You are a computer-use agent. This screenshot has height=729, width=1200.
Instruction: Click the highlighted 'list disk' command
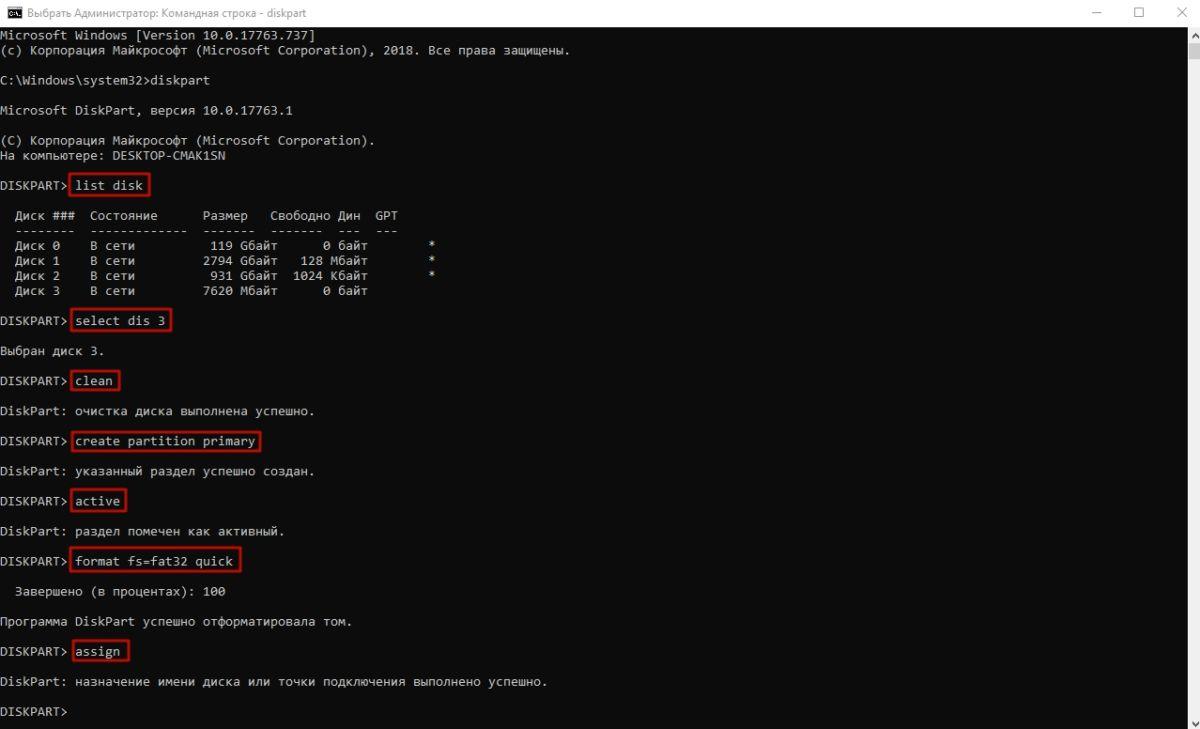[109, 185]
